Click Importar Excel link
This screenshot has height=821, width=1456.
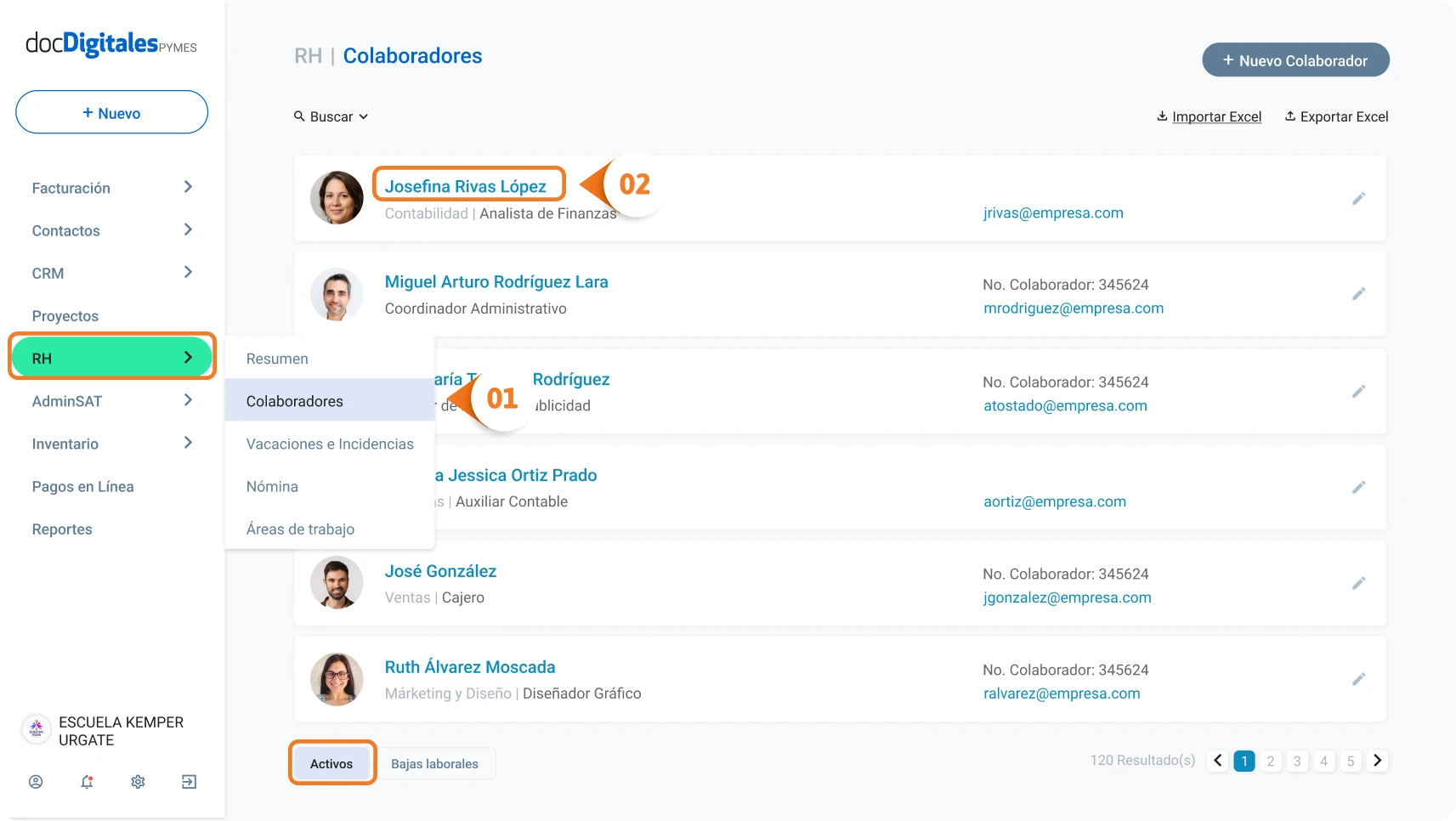pos(1210,116)
